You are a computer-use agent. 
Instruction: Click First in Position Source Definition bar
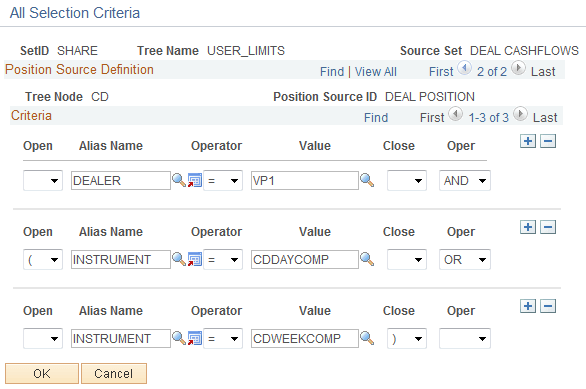441,71
